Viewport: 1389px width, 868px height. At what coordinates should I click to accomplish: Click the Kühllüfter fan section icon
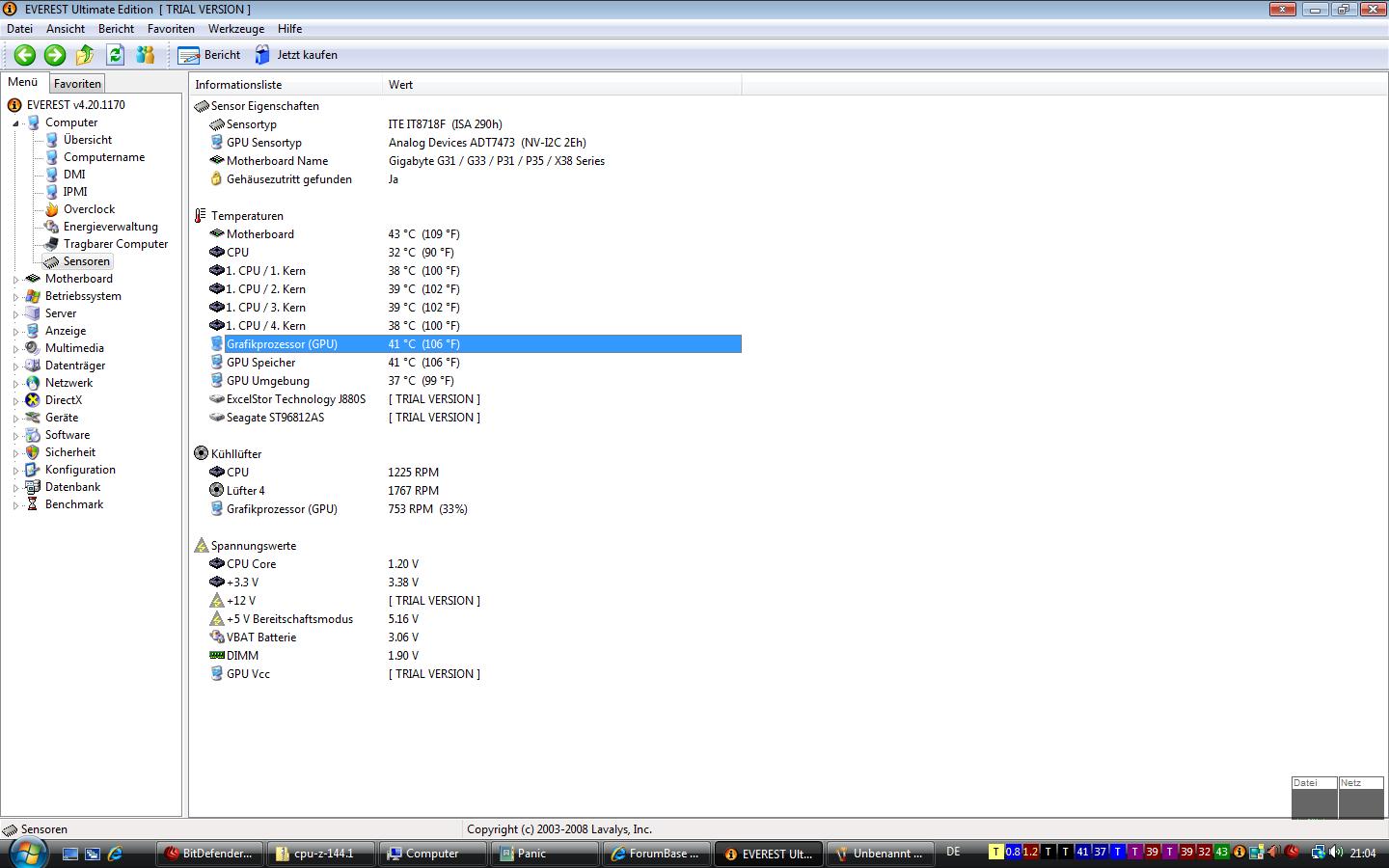201,453
